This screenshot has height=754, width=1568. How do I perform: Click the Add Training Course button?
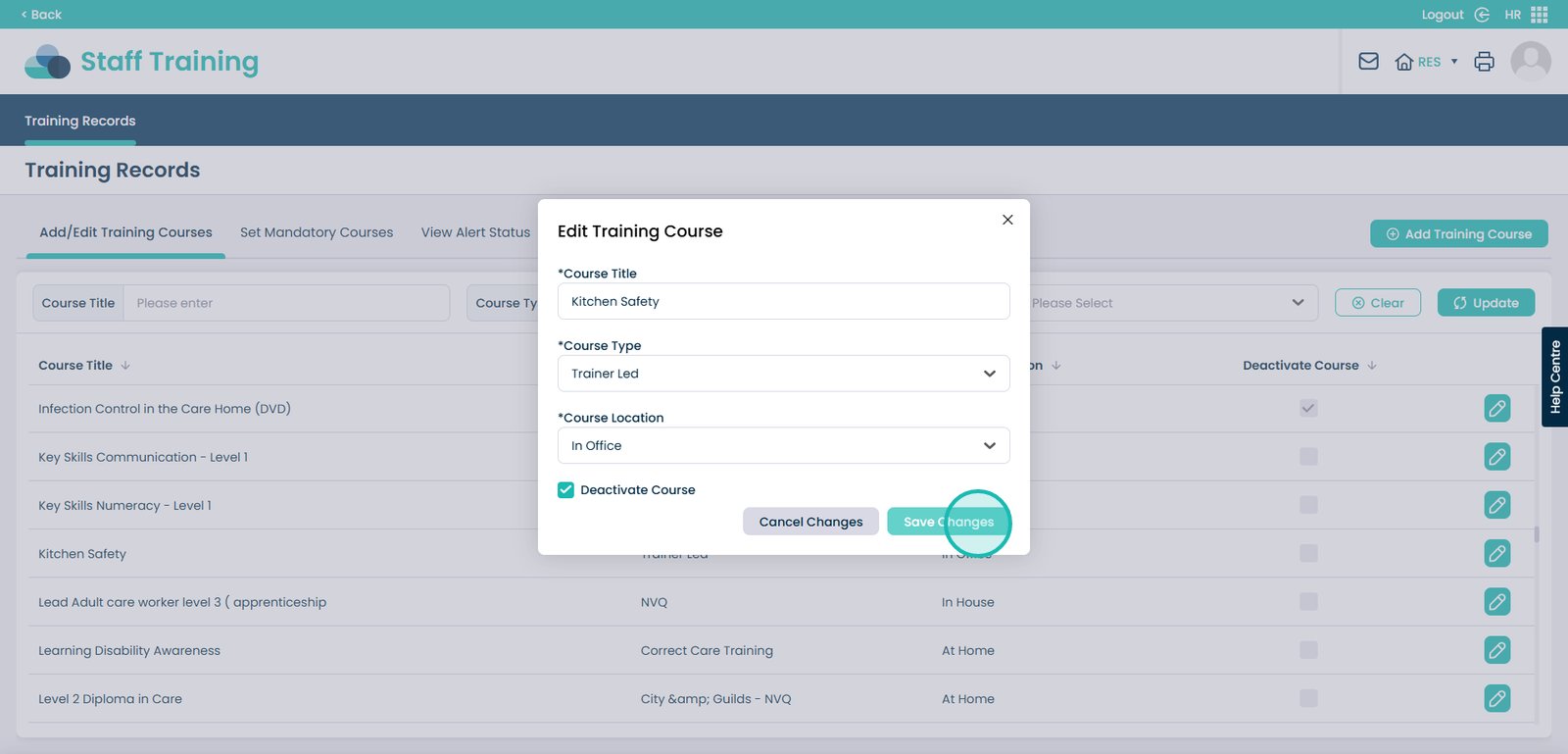pyautogui.click(x=1458, y=234)
